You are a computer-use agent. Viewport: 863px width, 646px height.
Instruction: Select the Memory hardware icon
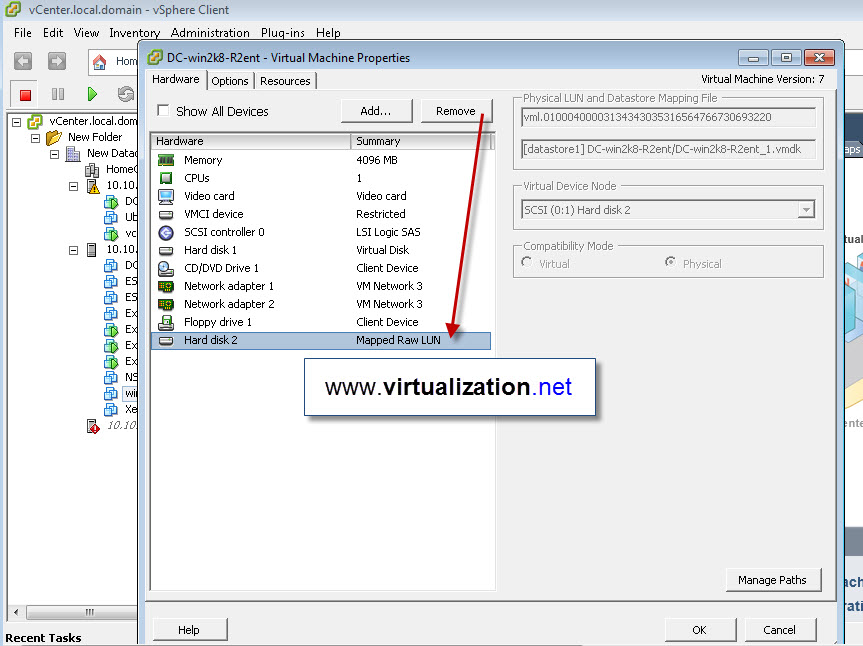pos(166,160)
